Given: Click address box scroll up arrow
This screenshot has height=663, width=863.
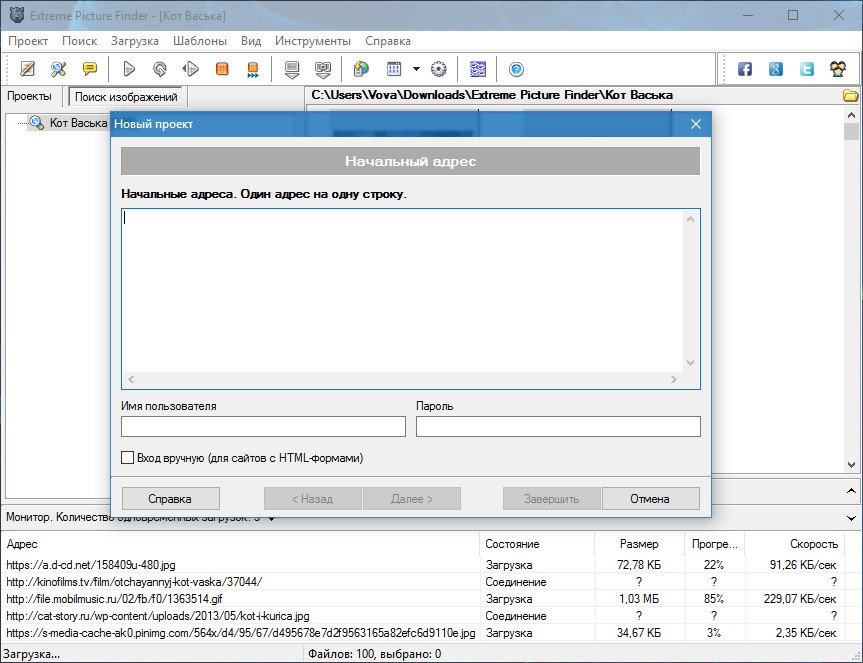Looking at the screenshot, I should (x=691, y=219).
